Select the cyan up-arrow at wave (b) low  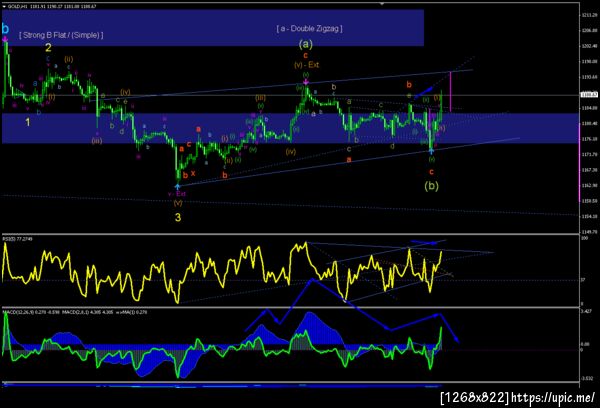tap(431, 151)
